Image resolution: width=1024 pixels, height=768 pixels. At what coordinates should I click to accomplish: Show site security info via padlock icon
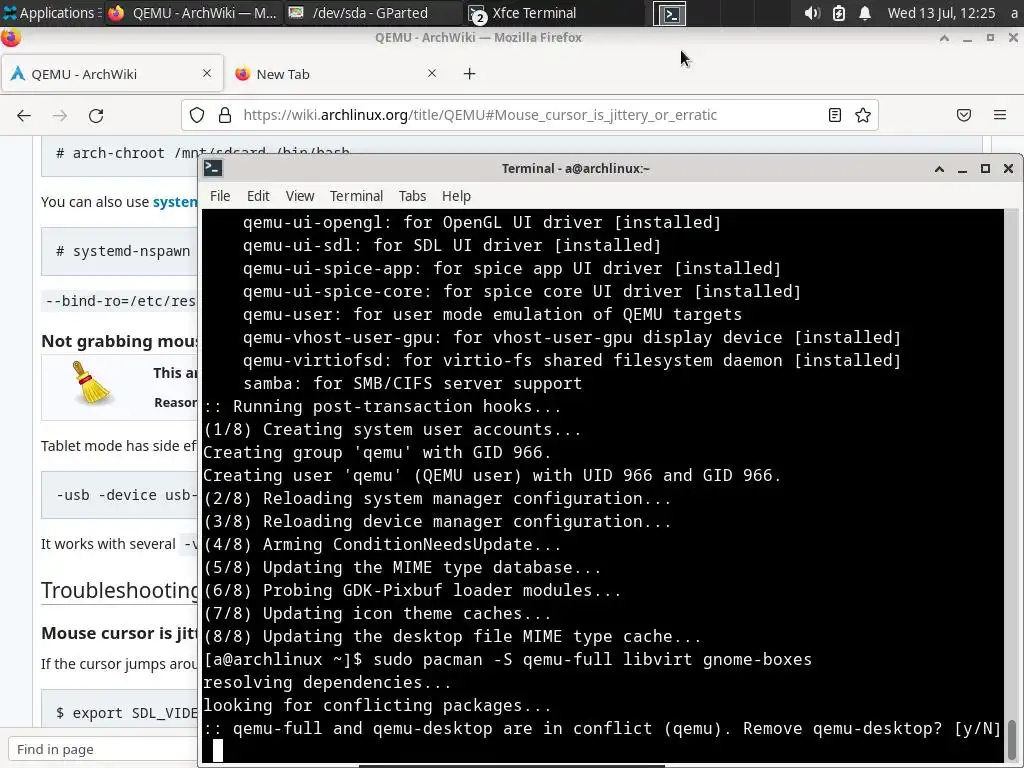[x=225, y=115]
